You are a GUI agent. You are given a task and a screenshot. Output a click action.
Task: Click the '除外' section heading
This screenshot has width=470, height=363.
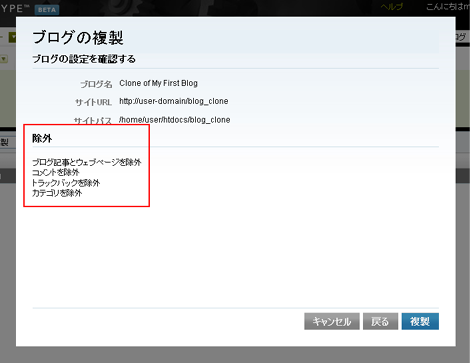tap(42, 138)
